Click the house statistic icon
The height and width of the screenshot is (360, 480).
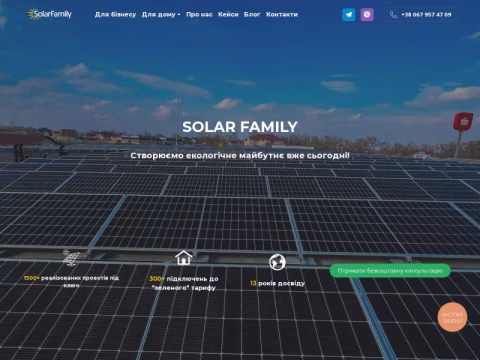[184, 258]
